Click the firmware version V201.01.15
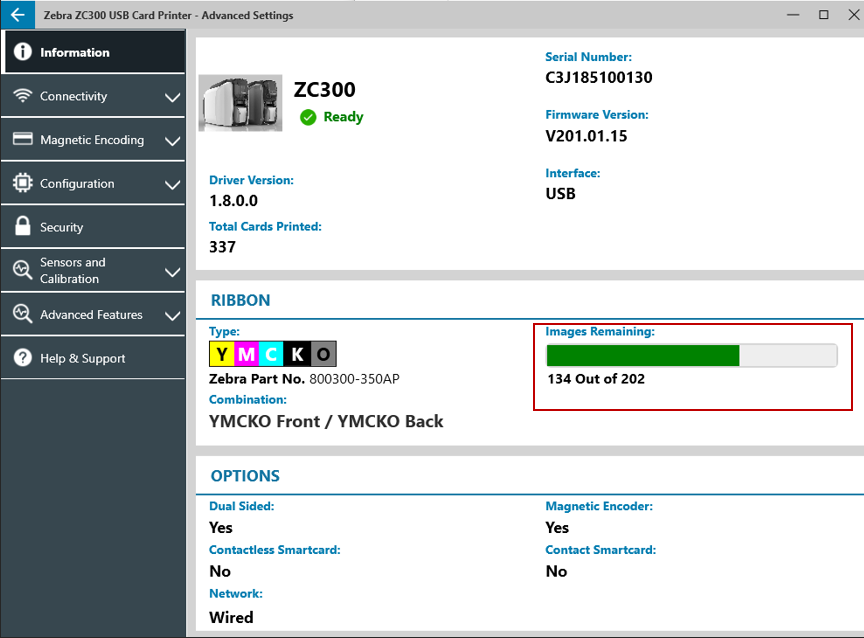 tap(586, 136)
